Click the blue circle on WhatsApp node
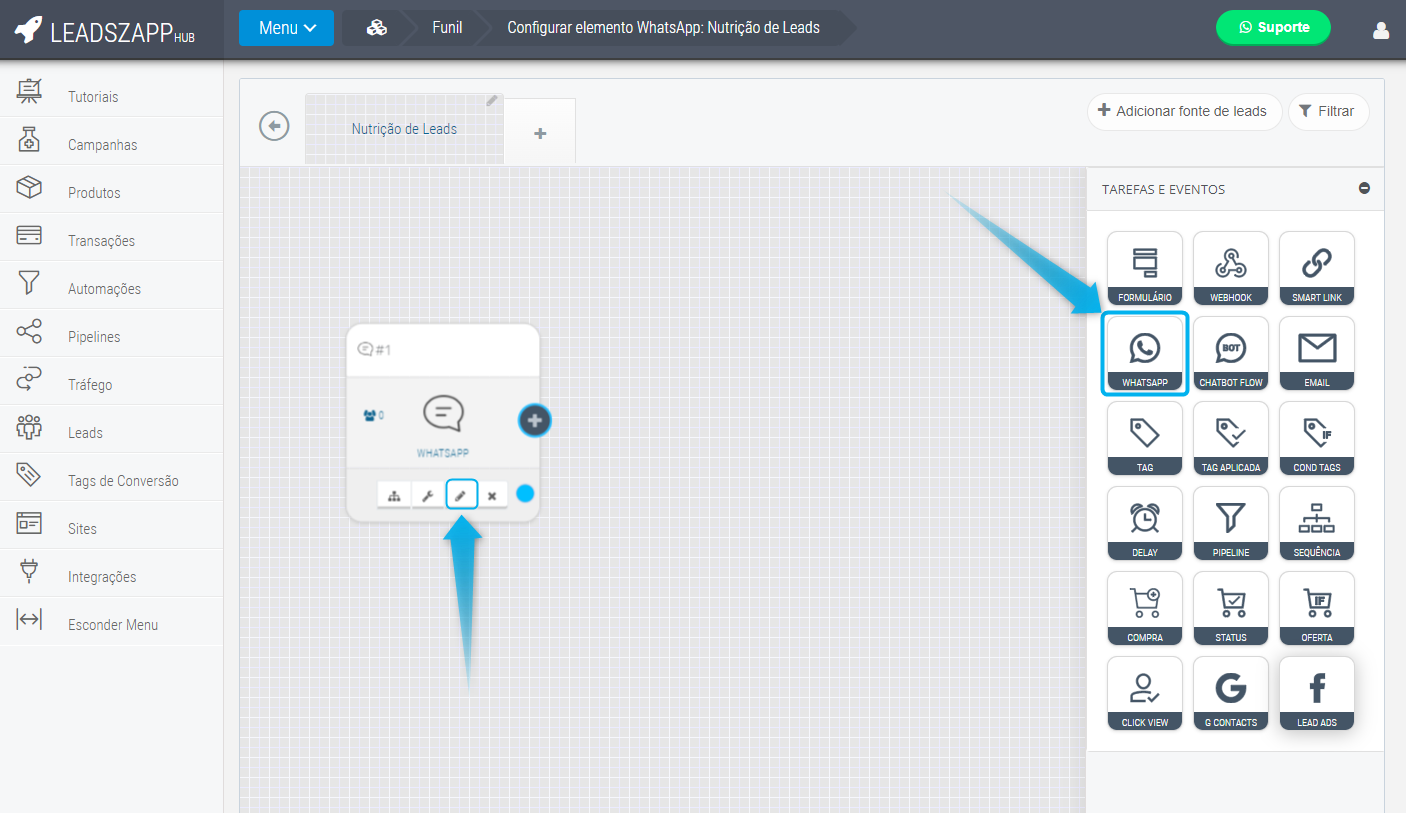The height and width of the screenshot is (813, 1406). 525,493
